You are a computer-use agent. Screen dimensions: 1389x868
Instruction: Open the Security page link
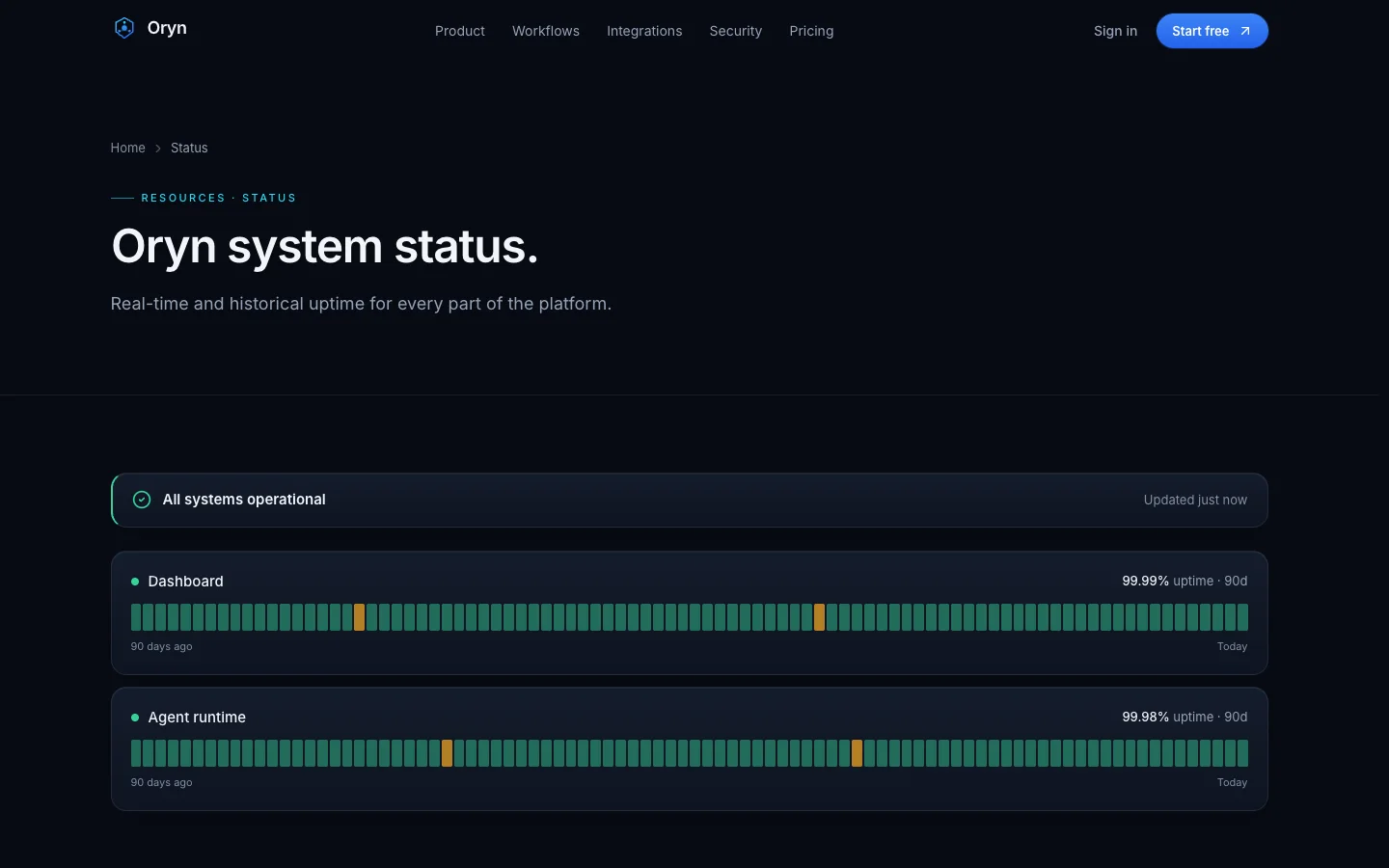point(736,31)
